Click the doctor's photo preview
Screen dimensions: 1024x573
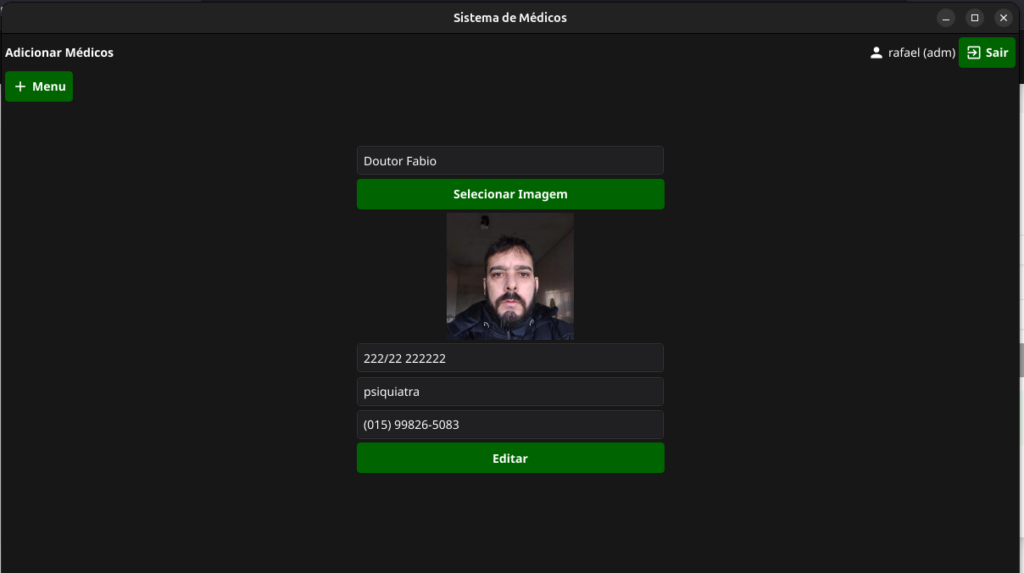tap(510, 276)
